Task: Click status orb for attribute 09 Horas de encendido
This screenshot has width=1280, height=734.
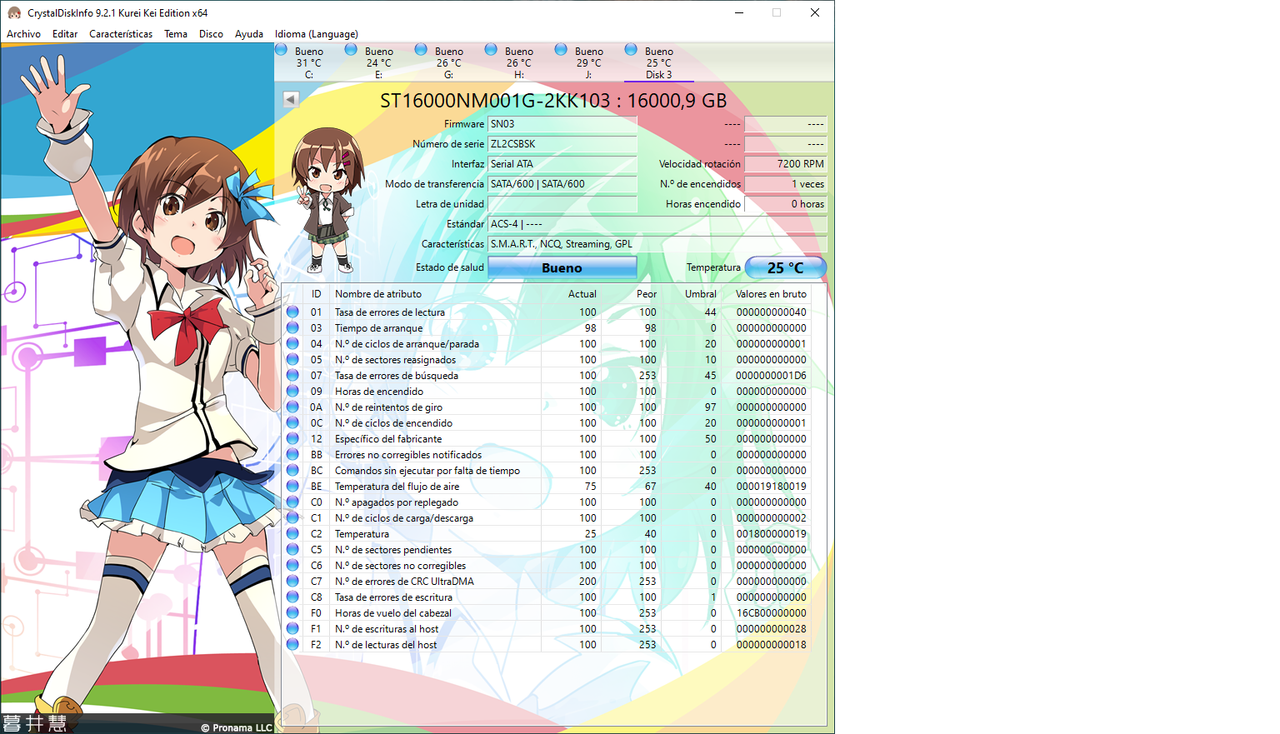Action: [293, 391]
